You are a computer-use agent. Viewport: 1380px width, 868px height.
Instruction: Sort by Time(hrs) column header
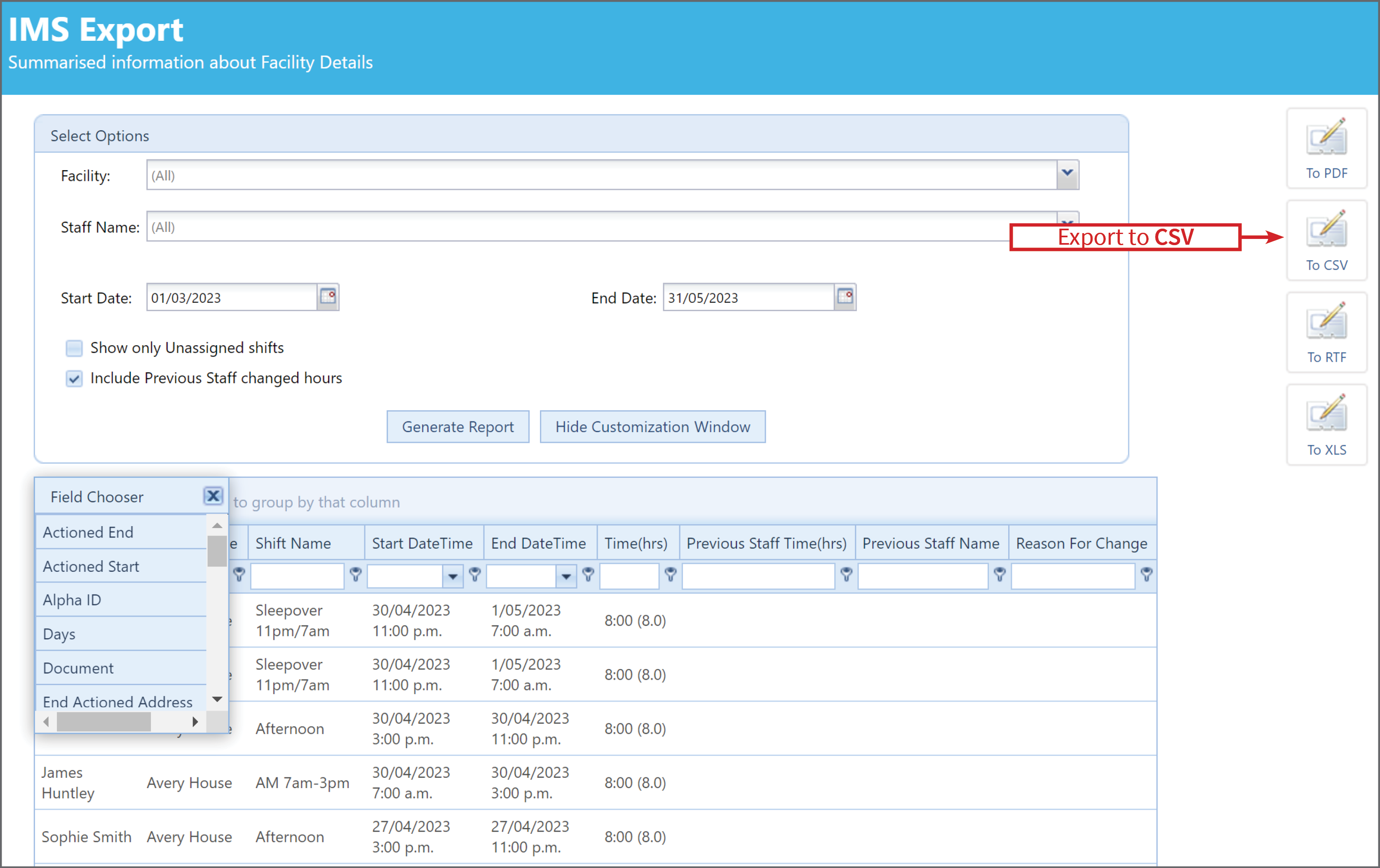tap(638, 543)
